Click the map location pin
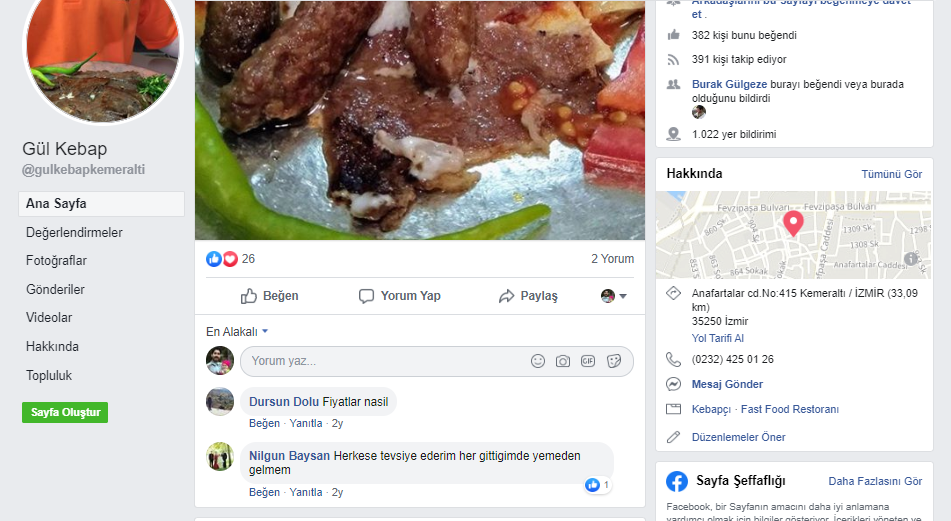This screenshot has width=951, height=521. [793, 223]
